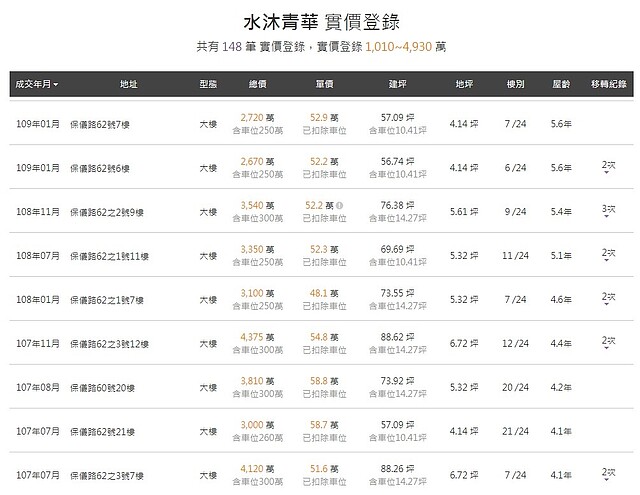The image size is (640, 495).
Task: Expand 3次 transfer record for 保儀路62之2號9樓
Action: point(608,211)
